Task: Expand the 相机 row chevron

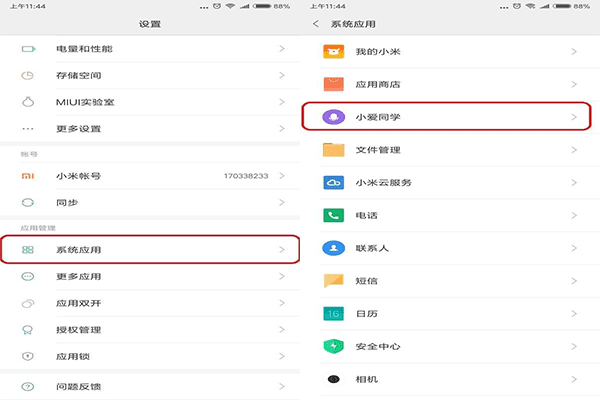Action: click(574, 379)
